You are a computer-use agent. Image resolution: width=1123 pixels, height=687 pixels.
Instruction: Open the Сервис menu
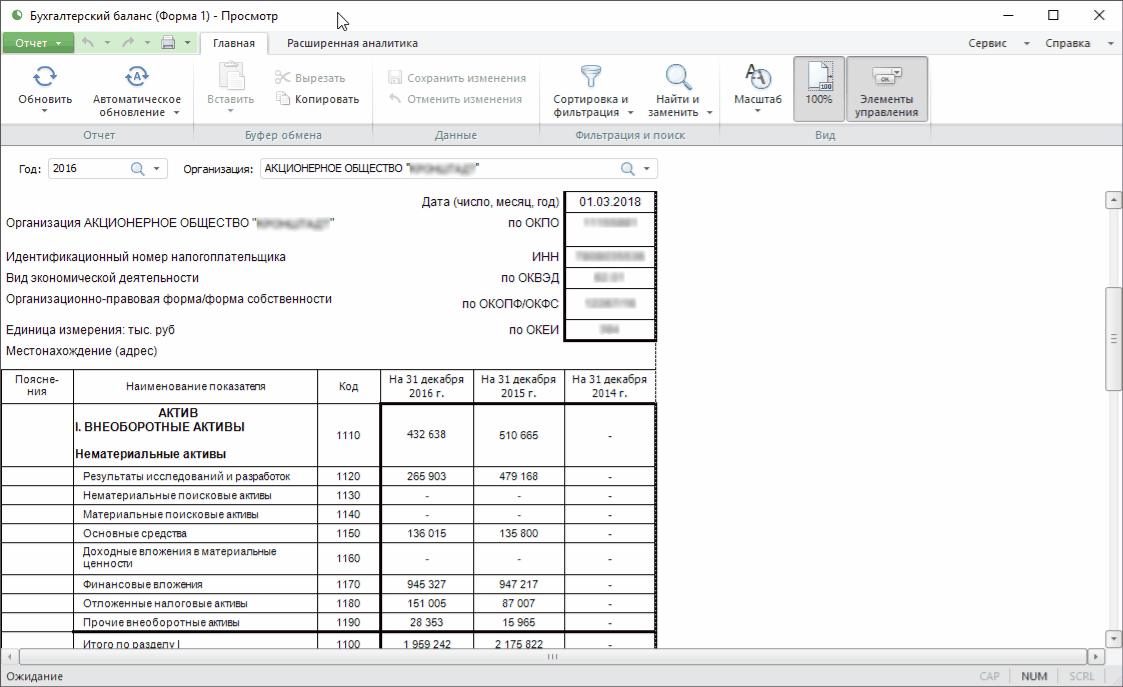pos(988,43)
